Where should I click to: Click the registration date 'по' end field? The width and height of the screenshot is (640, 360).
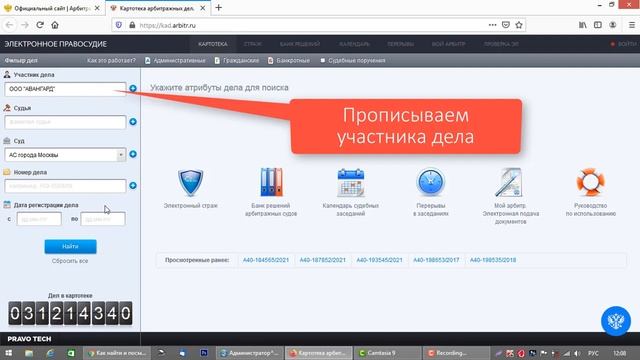coord(103,219)
